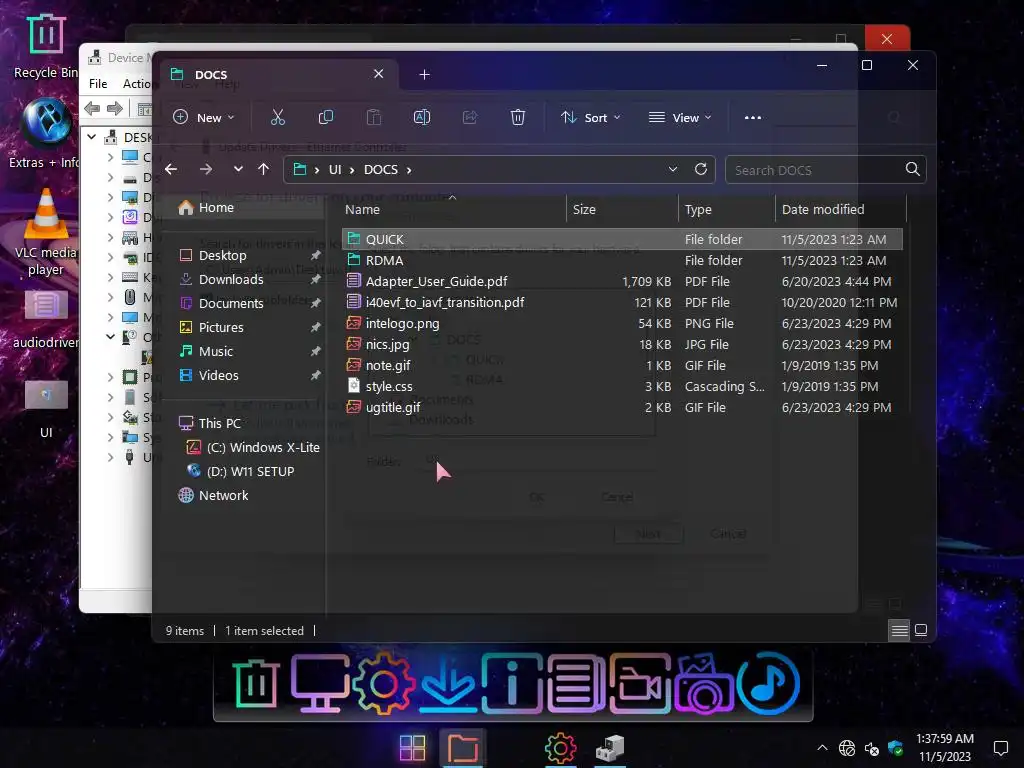Select Network in the sidebar
The height and width of the screenshot is (768, 1024).
[x=223, y=496]
